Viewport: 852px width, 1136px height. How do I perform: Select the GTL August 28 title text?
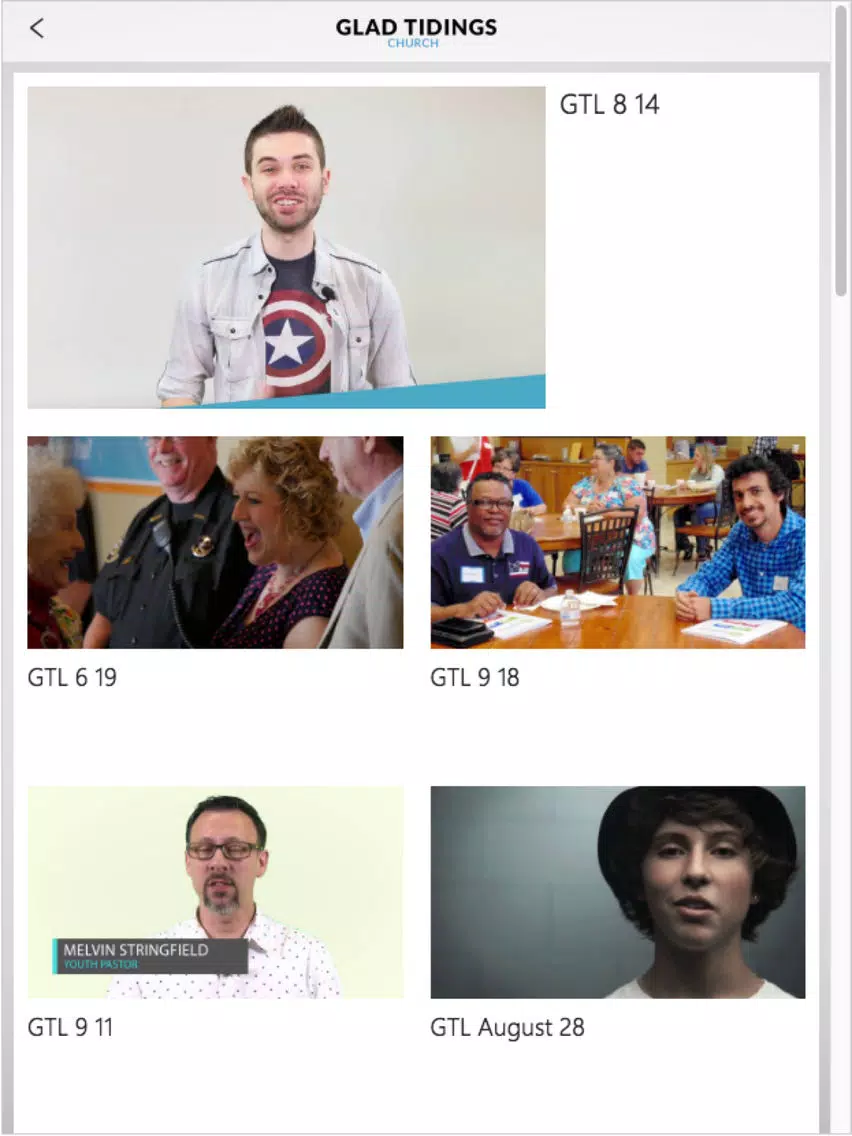pos(507,1027)
